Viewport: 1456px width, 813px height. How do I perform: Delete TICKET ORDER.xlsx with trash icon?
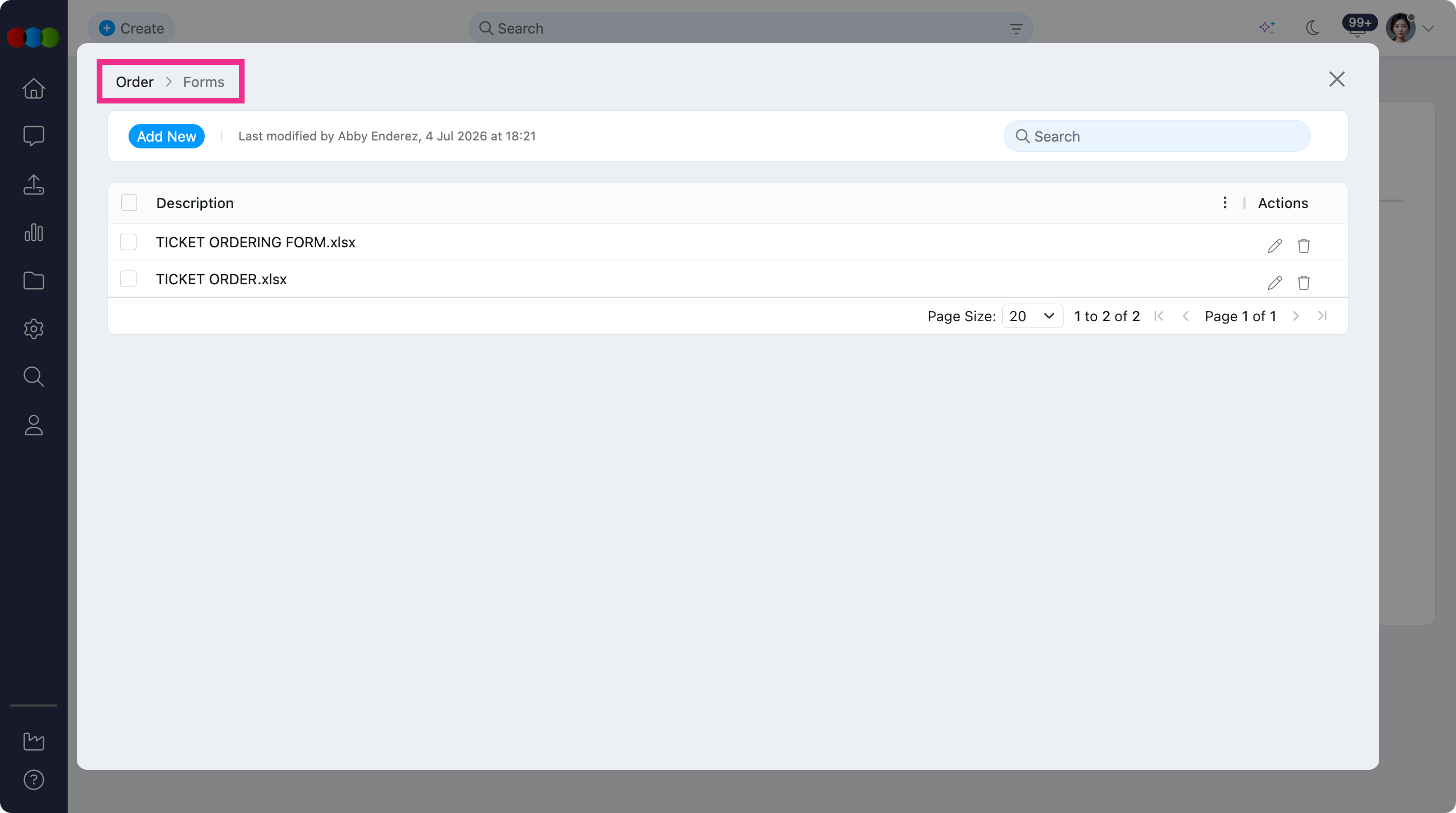coord(1304,283)
